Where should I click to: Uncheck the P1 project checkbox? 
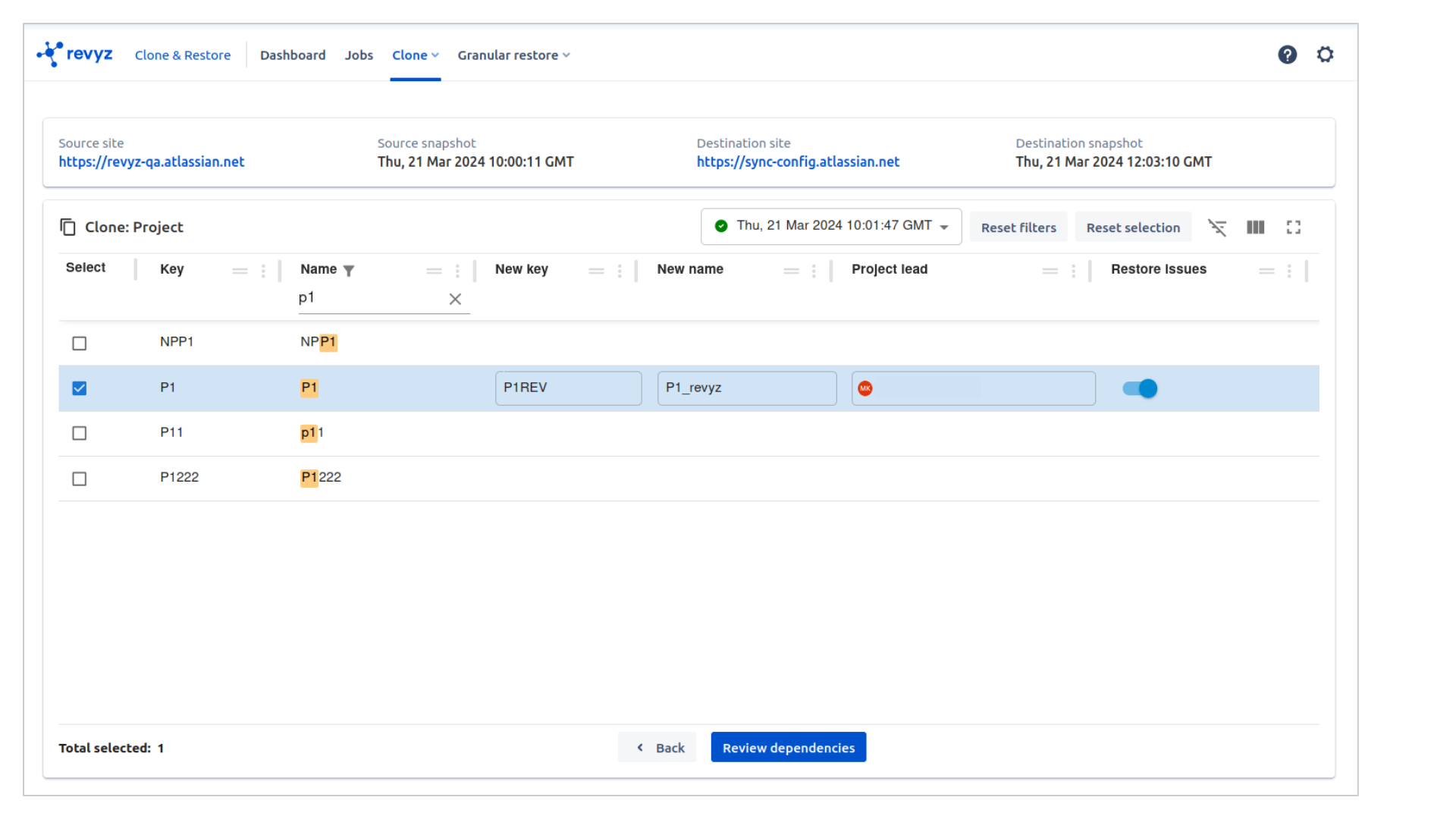tap(80, 388)
